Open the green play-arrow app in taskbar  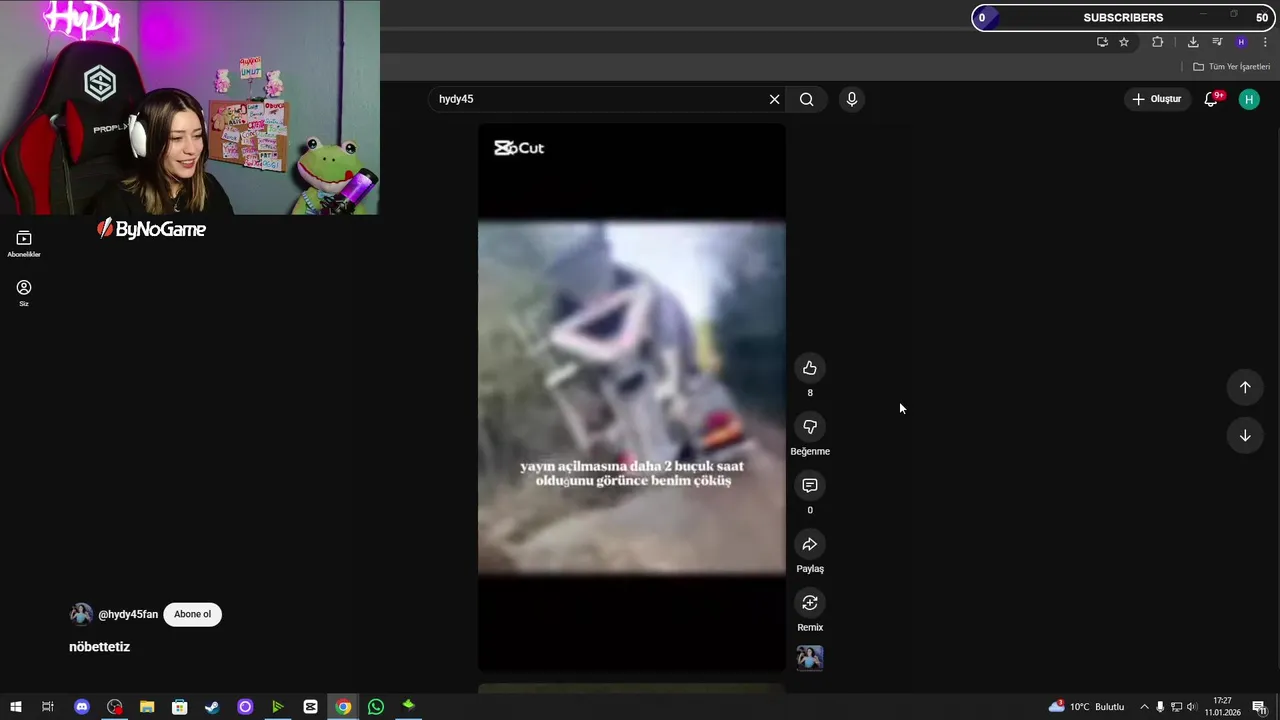point(278,707)
